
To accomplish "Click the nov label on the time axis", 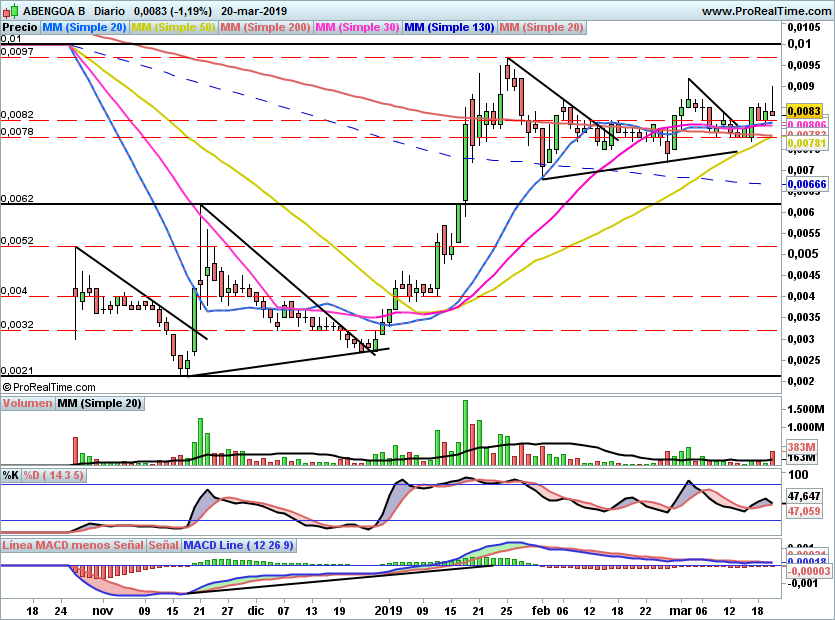I will [x=103, y=611].
